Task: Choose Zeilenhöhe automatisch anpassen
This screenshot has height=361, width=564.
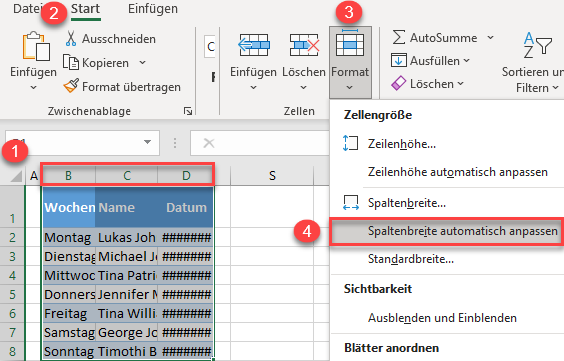Action: (x=447, y=172)
